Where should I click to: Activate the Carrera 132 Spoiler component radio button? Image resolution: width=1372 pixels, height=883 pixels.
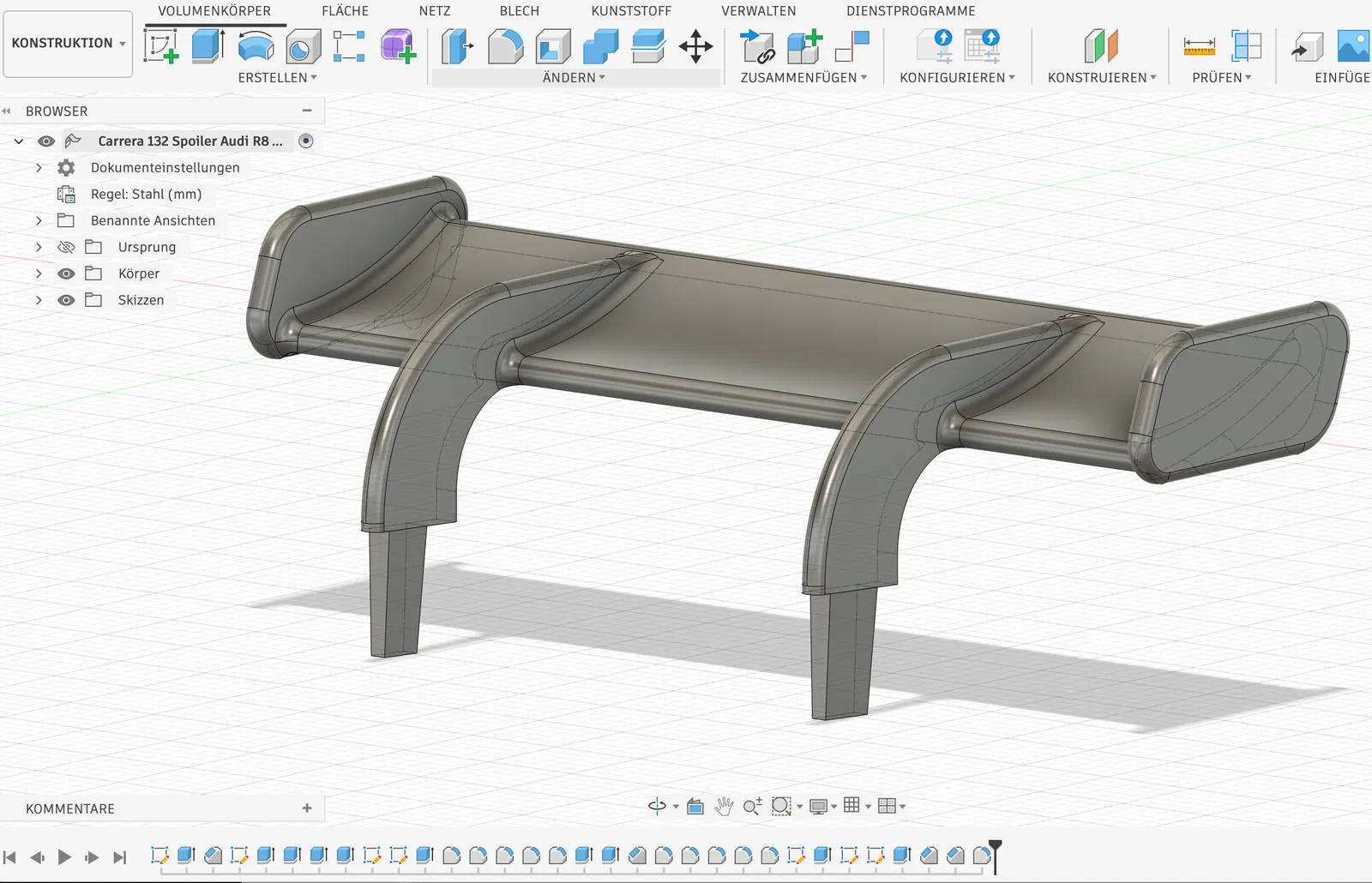[x=306, y=141]
